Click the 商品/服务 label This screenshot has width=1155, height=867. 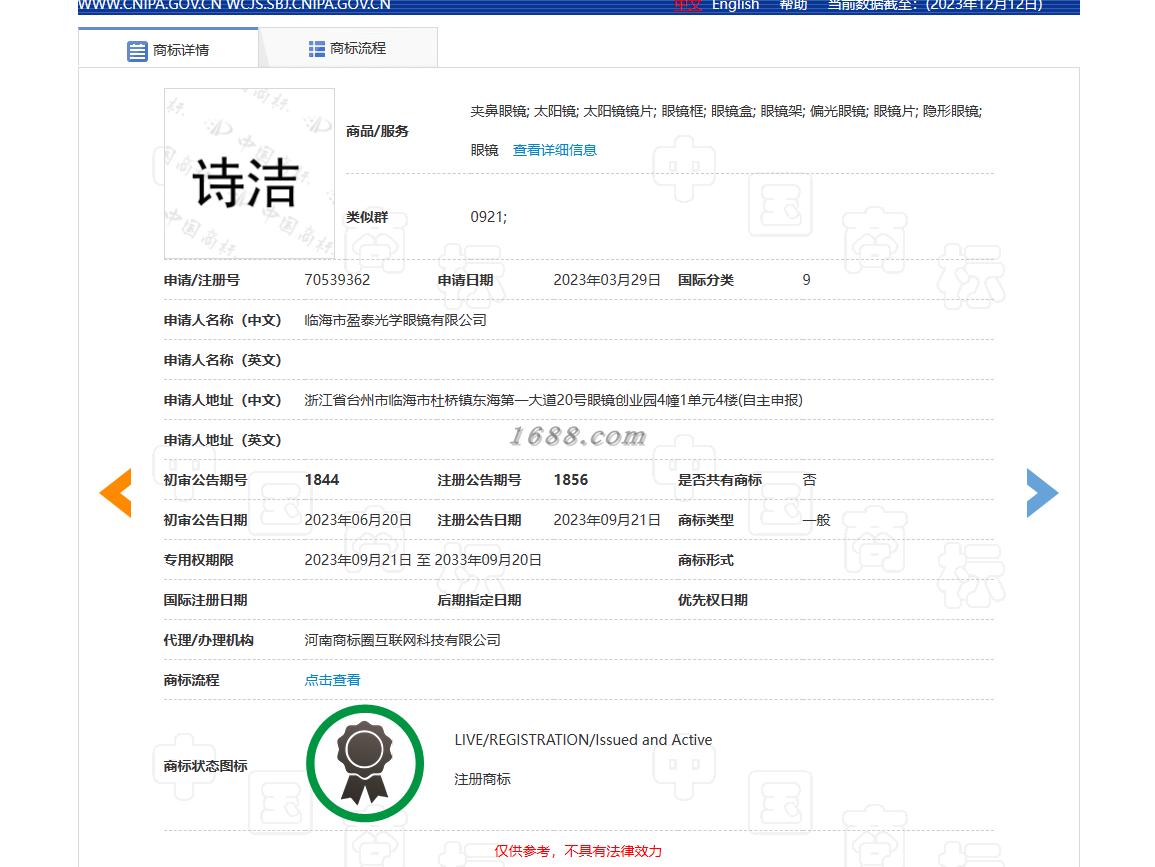click(x=377, y=131)
